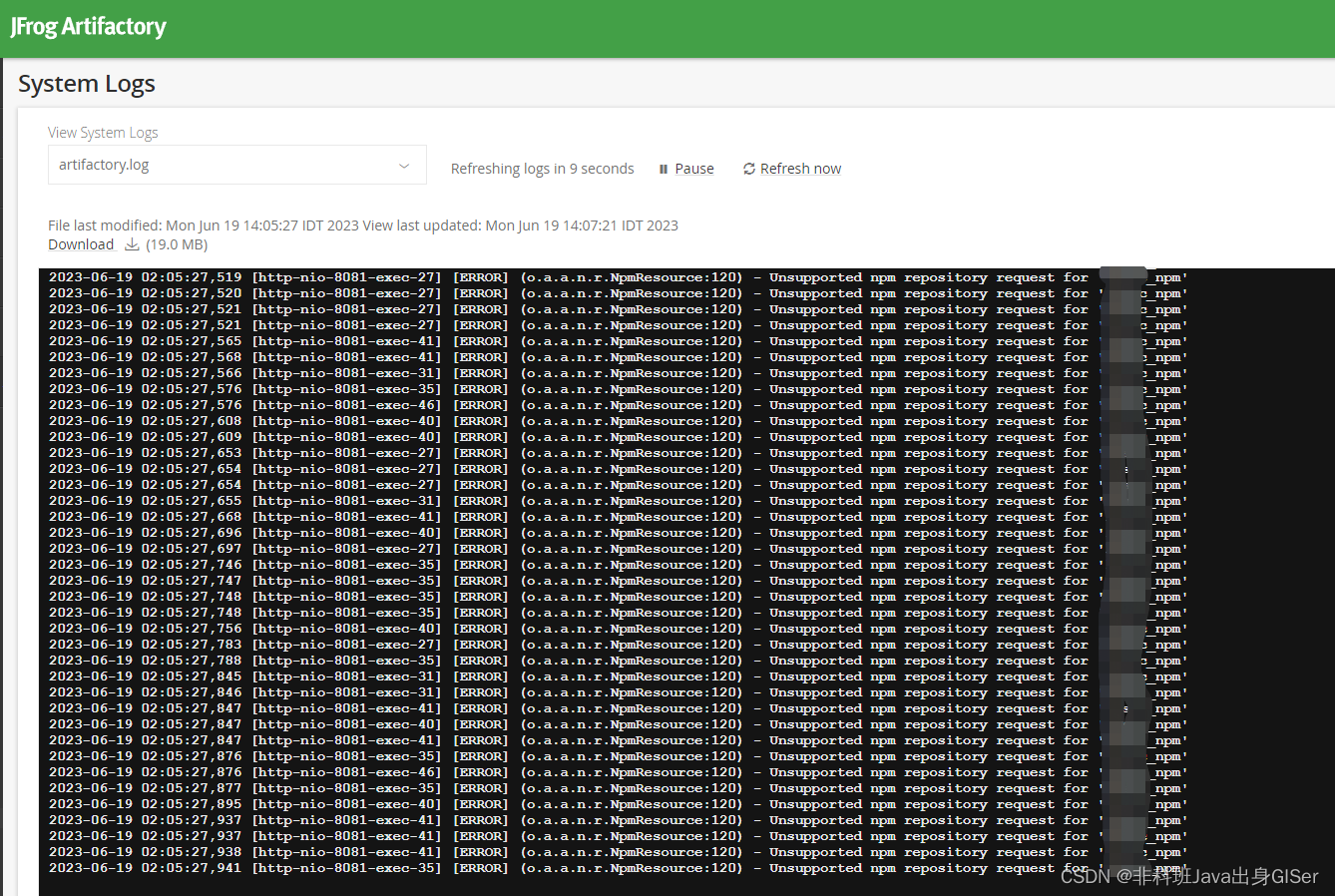The width and height of the screenshot is (1335, 896).
Task: Click log line timestamped 02:05:27,519
Action: [619, 277]
